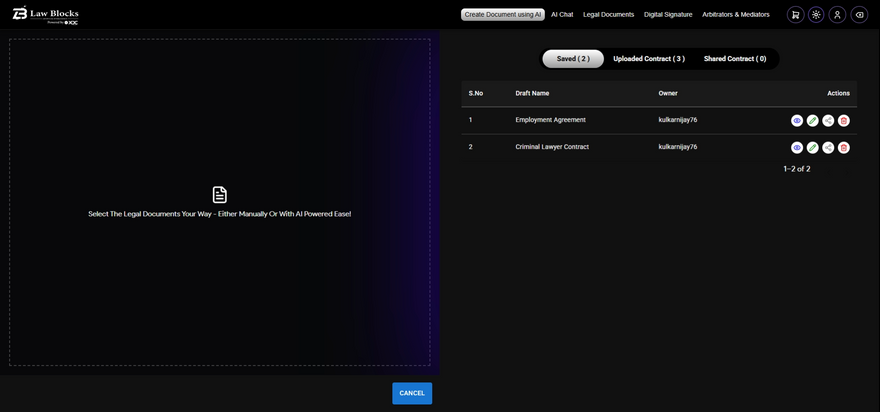Open the user profile icon
This screenshot has width=880, height=412.
pos(837,15)
